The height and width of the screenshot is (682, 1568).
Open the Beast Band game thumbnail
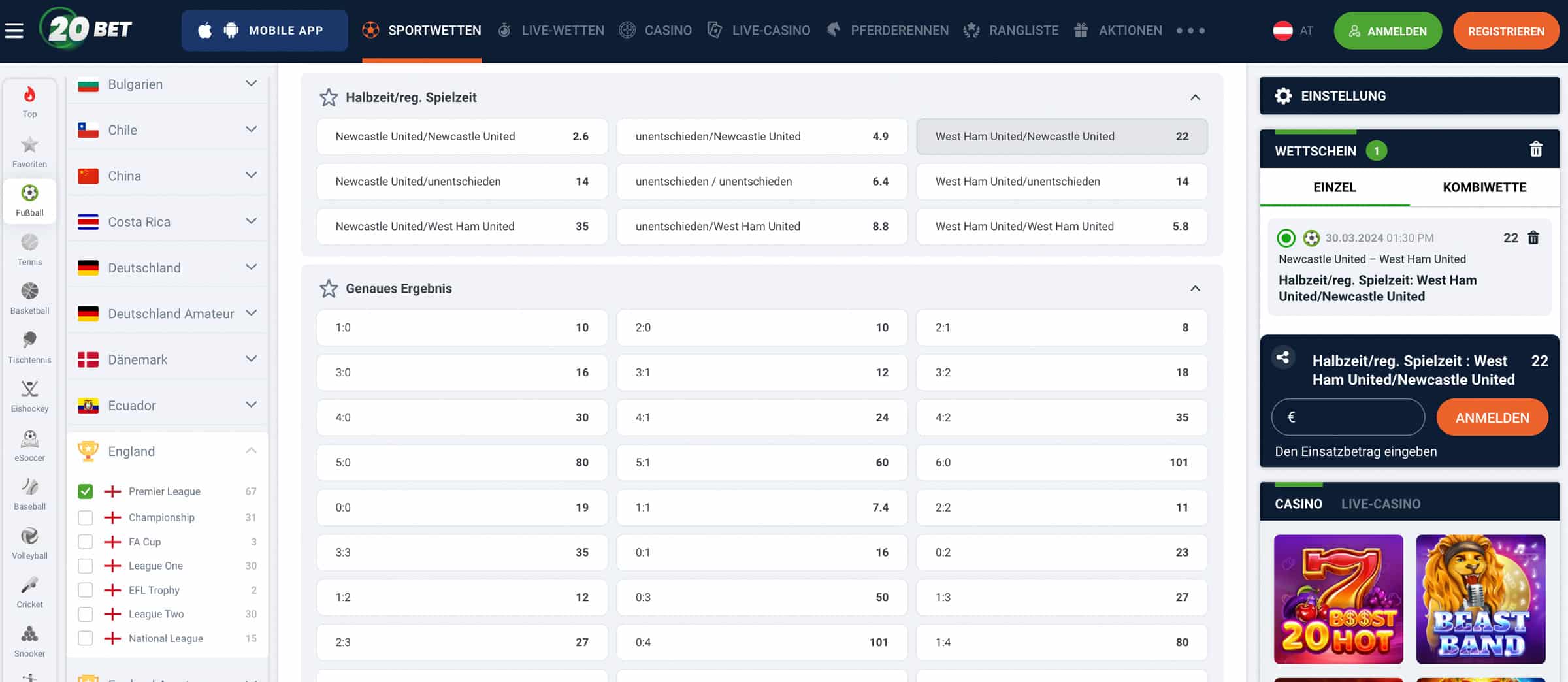1480,599
